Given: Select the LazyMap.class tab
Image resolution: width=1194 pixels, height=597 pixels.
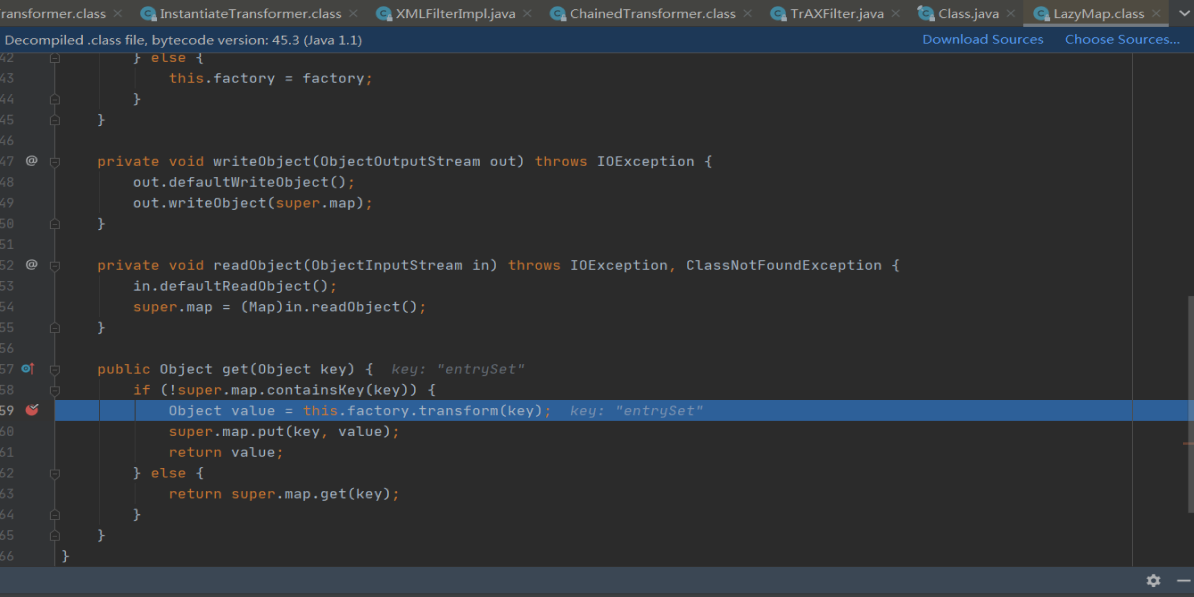Looking at the screenshot, I should pyautogui.click(x=1098, y=14).
